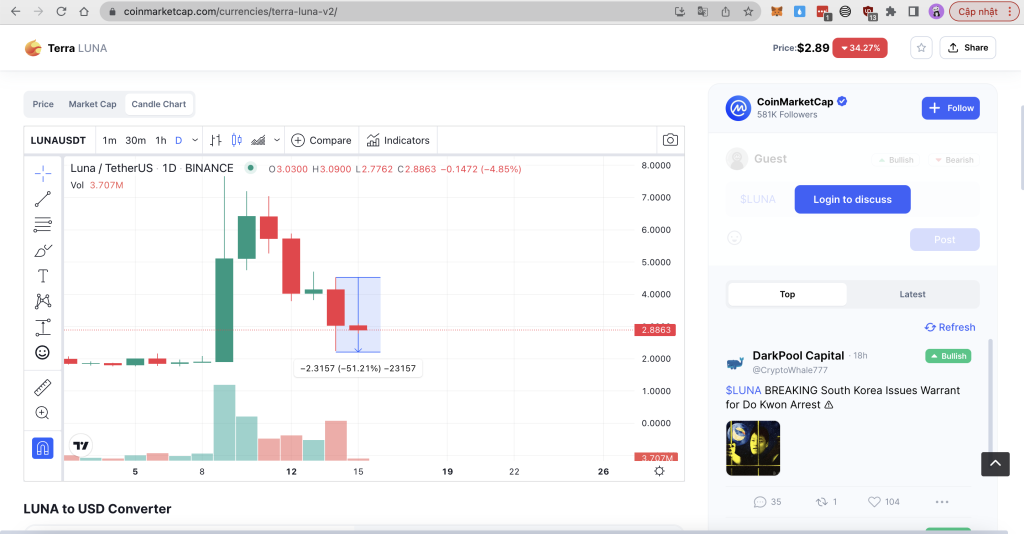Open DarkPool Capital profile
Screen dimensions: 1024x534
click(x=798, y=355)
